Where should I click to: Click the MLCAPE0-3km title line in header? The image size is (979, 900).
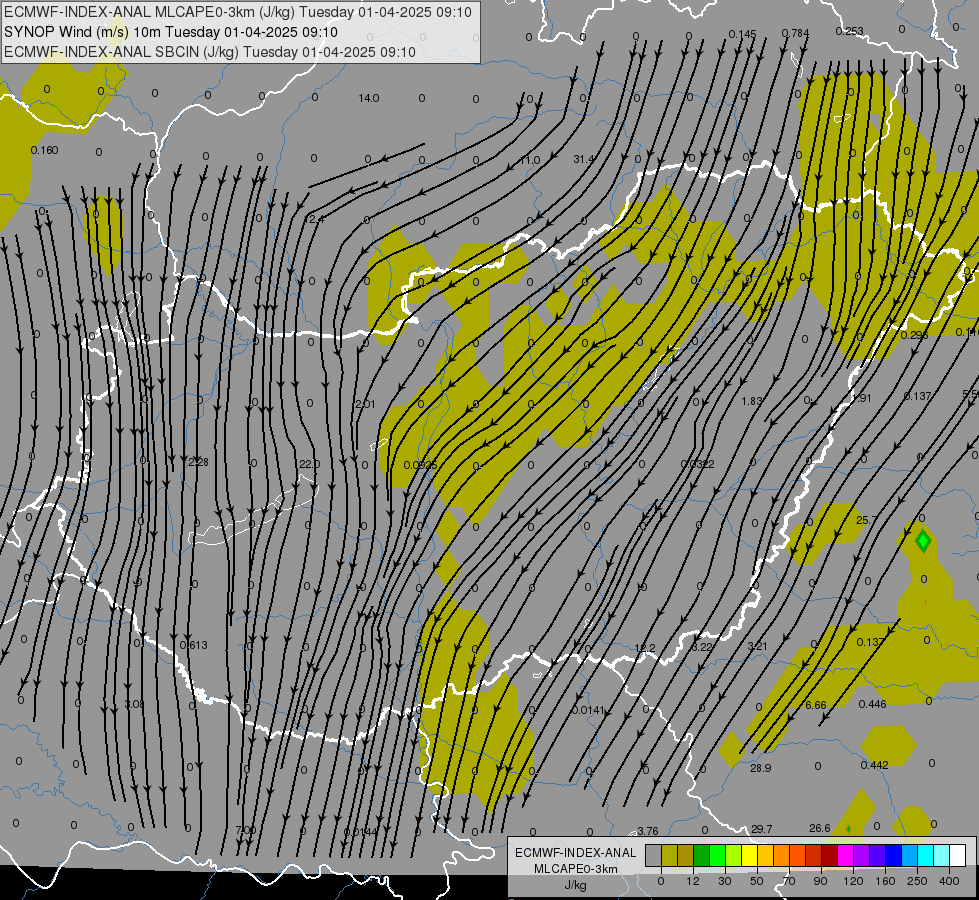(237, 12)
